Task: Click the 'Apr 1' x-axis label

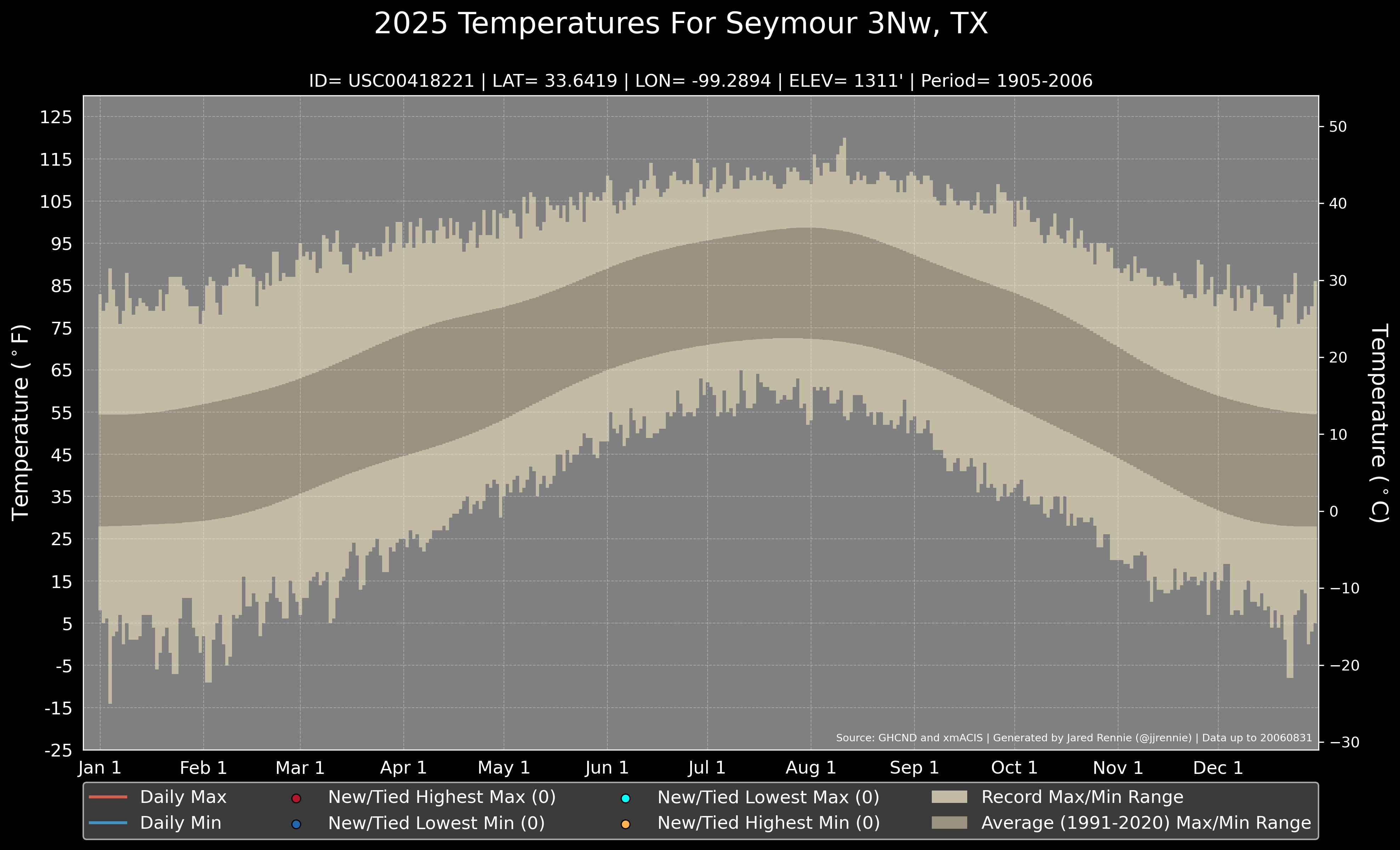Action: pos(403,768)
